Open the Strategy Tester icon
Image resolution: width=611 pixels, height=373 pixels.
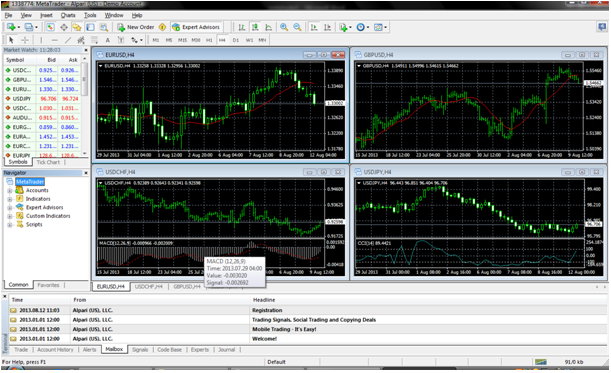(x=104, y=27)
